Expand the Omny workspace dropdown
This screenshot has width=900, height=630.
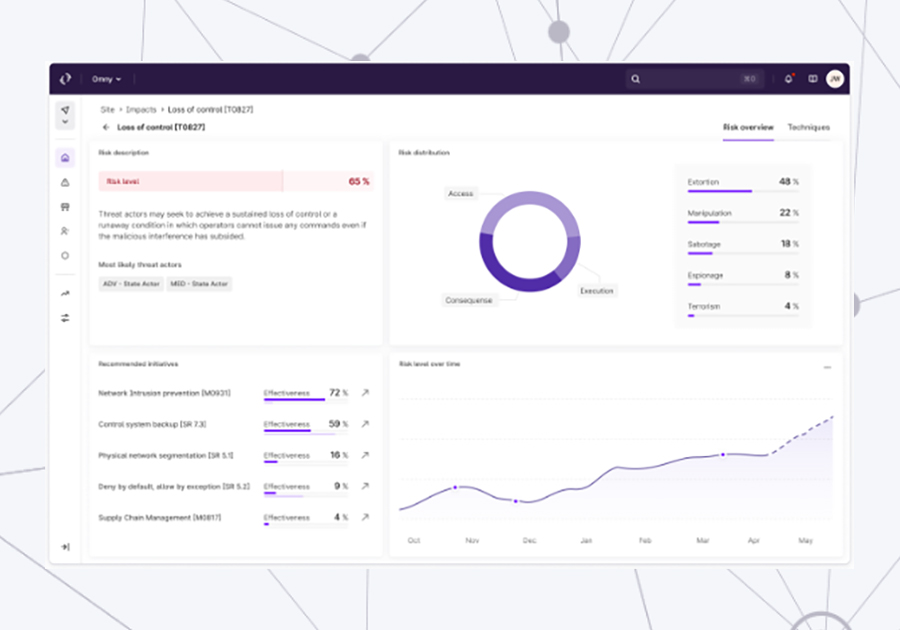click(106, 79)
